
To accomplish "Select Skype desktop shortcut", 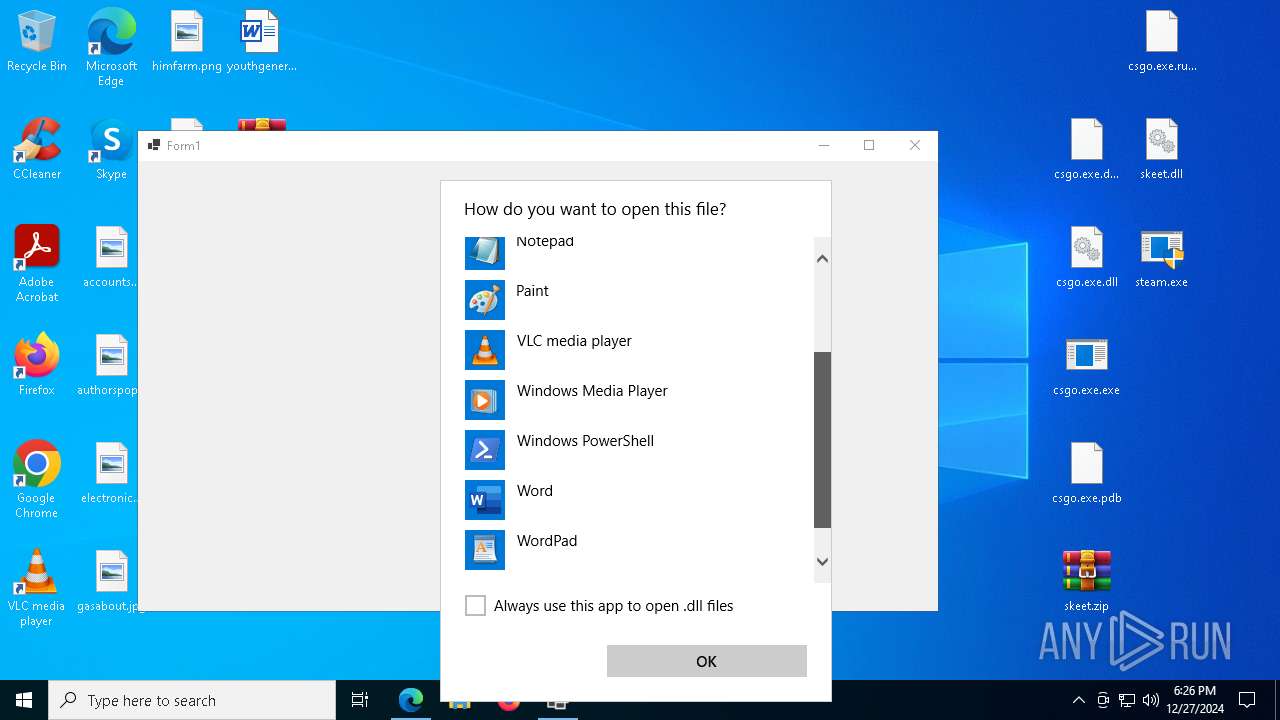I will pyautogui.click(x=111, y=150).
